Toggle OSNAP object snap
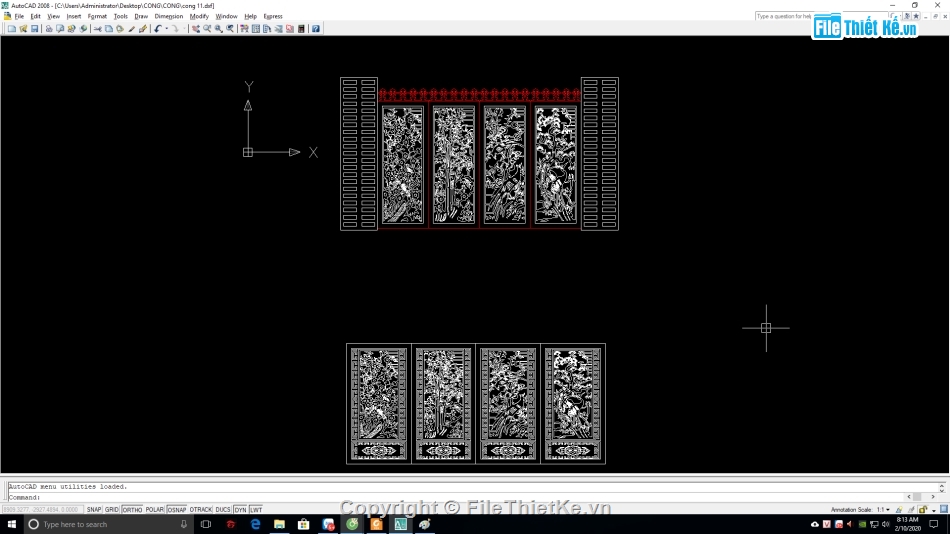 tap(177, 510)
